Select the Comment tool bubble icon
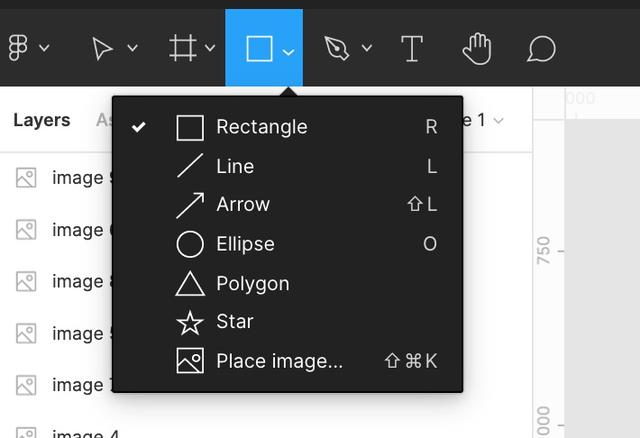 click(x=541, y=48)
